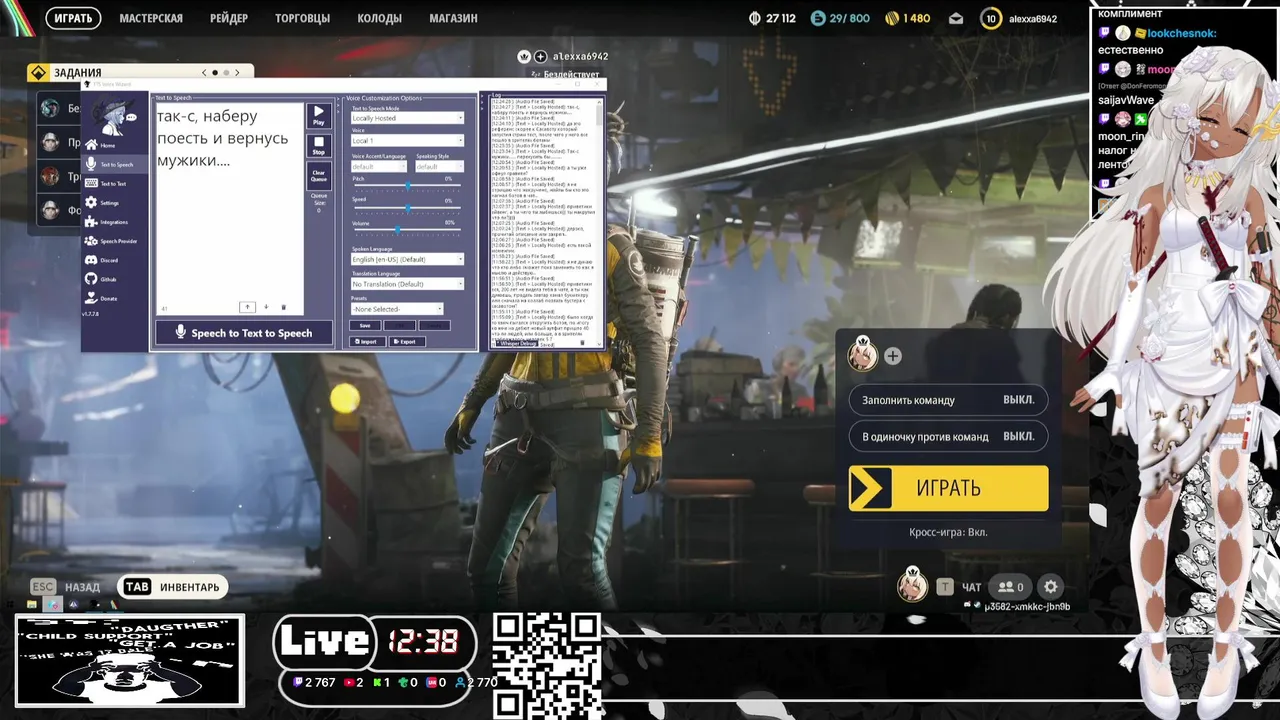This screenshot has height=720, width=1280.
Task: Open the Voice Accent/Language dropdown
Action: (379, 166)
